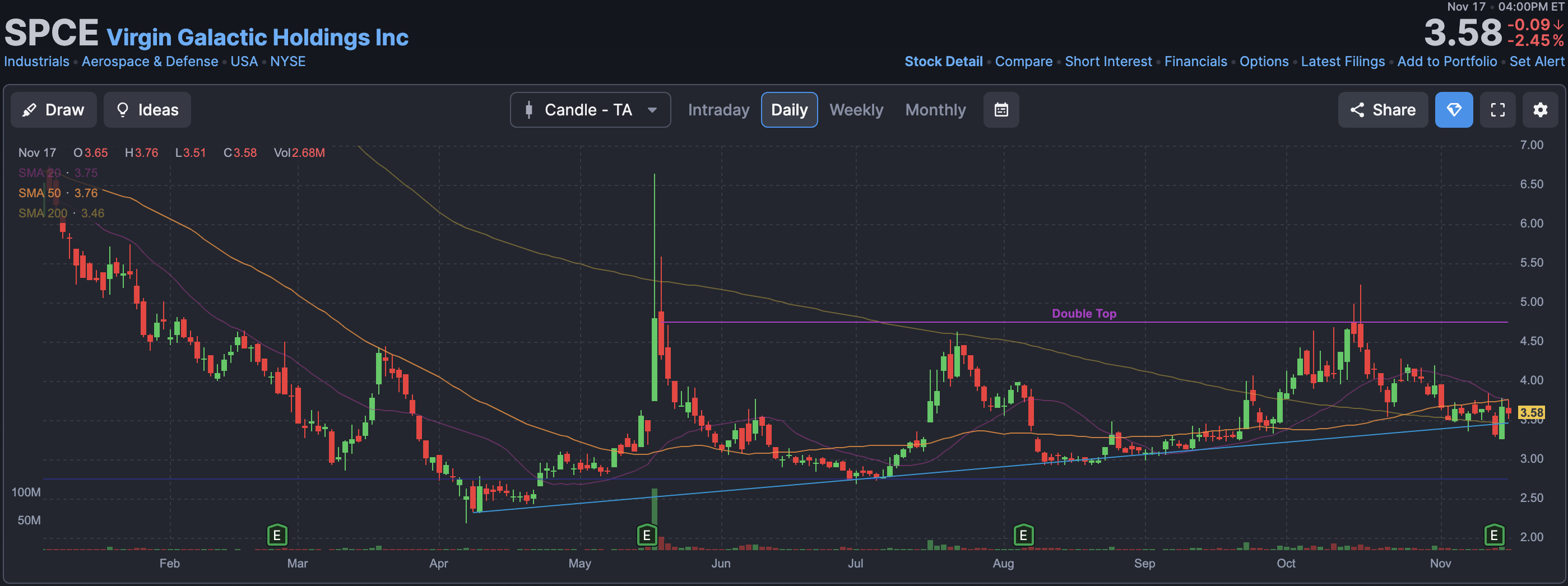Click the February earnings E marker
This screenshot has width=1568, height=586.
pos(277,535)
